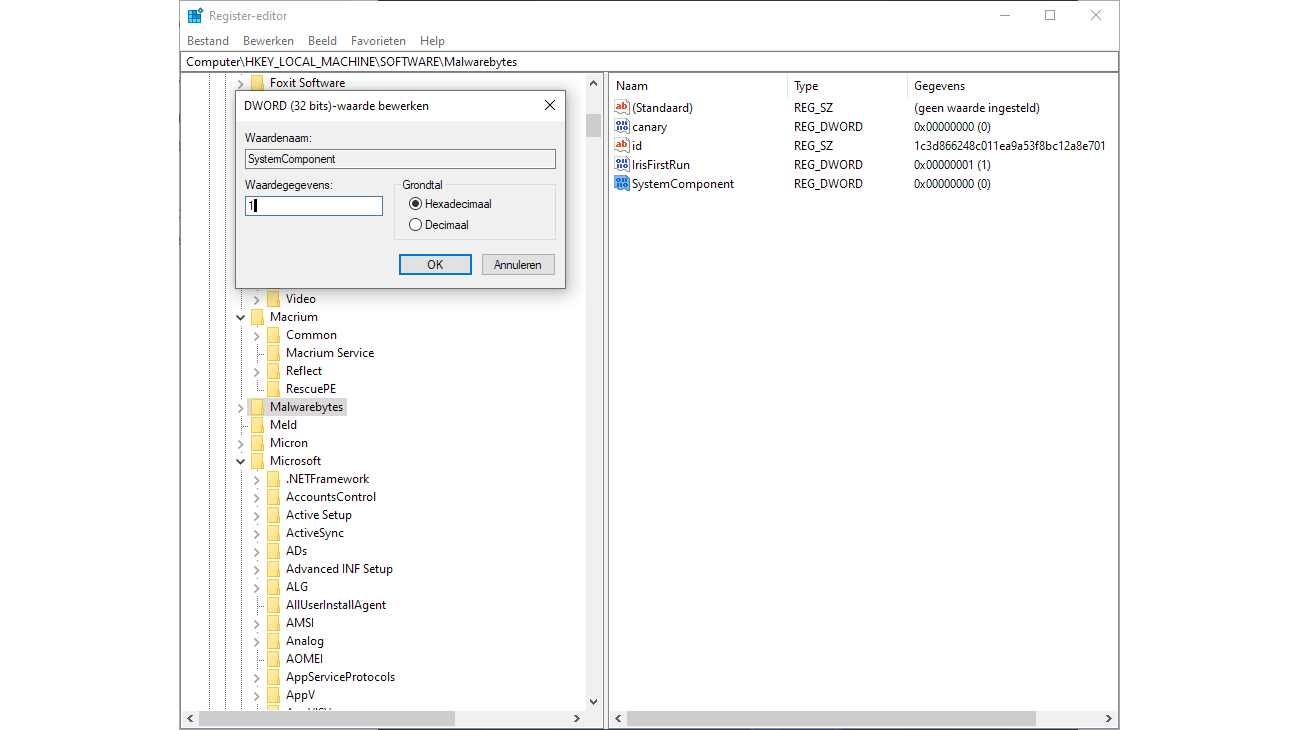
Task: Click the Video folder icon
Action: (273, 299)
